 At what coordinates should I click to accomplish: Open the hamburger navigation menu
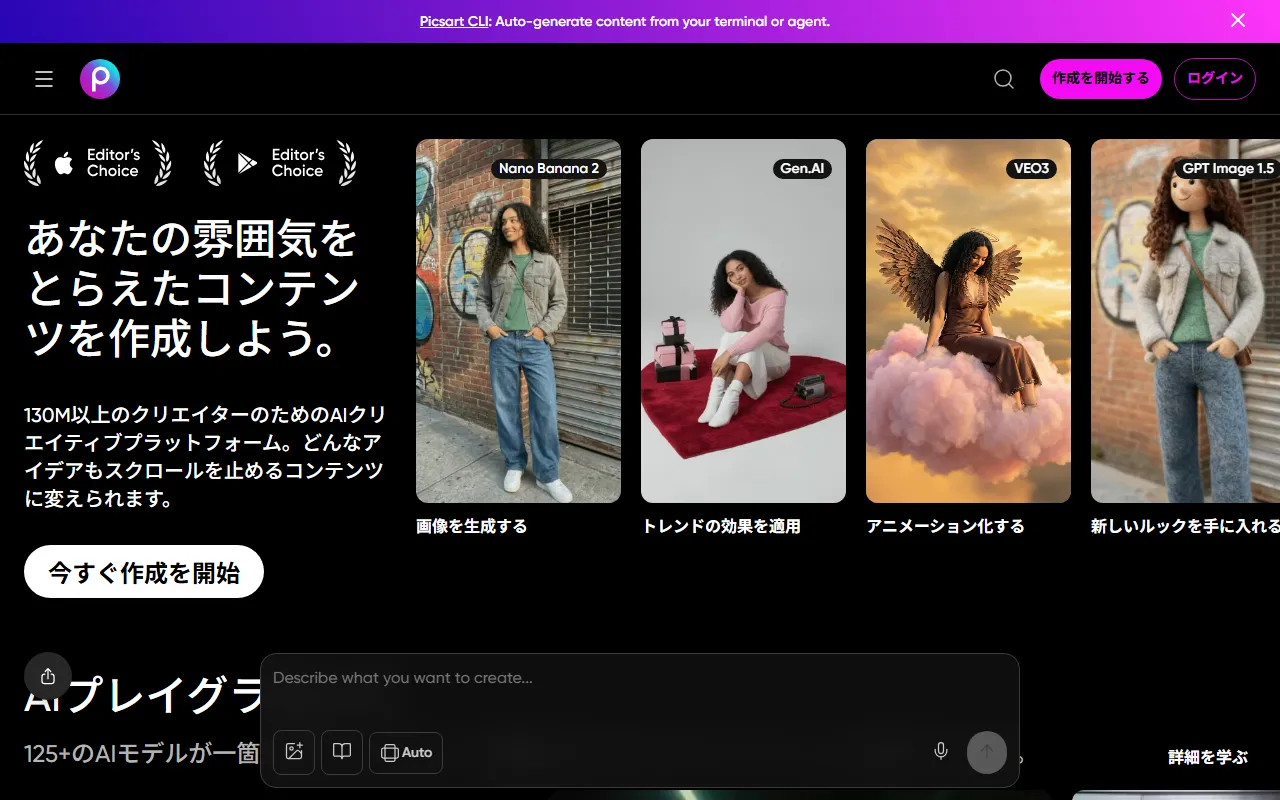pyautogui.click(x=44, y=79)
